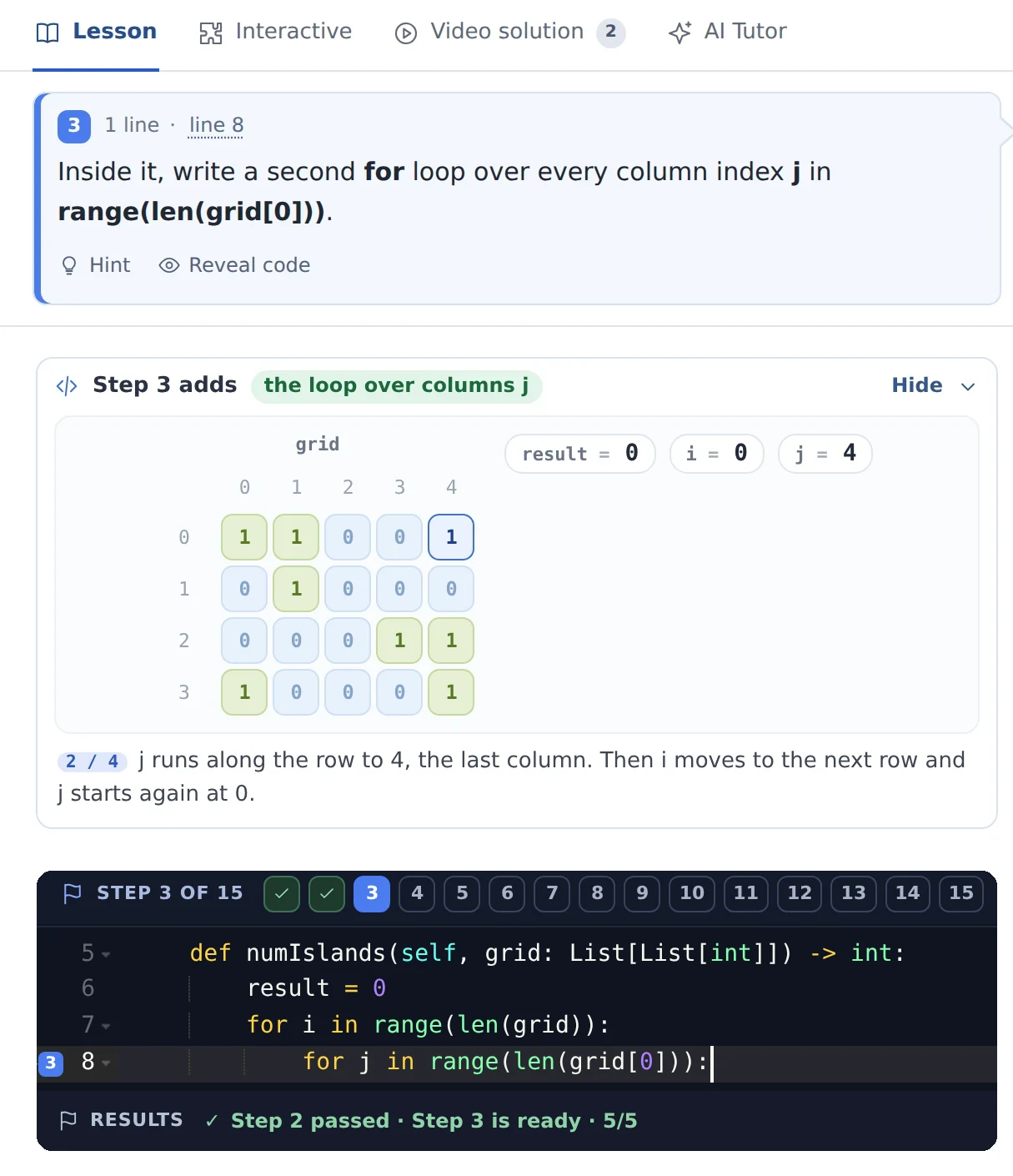Viewport: 1013px width, 1176px height.
Task: Select completed step 2 checkmark box
Action: [x=327, y=894]
